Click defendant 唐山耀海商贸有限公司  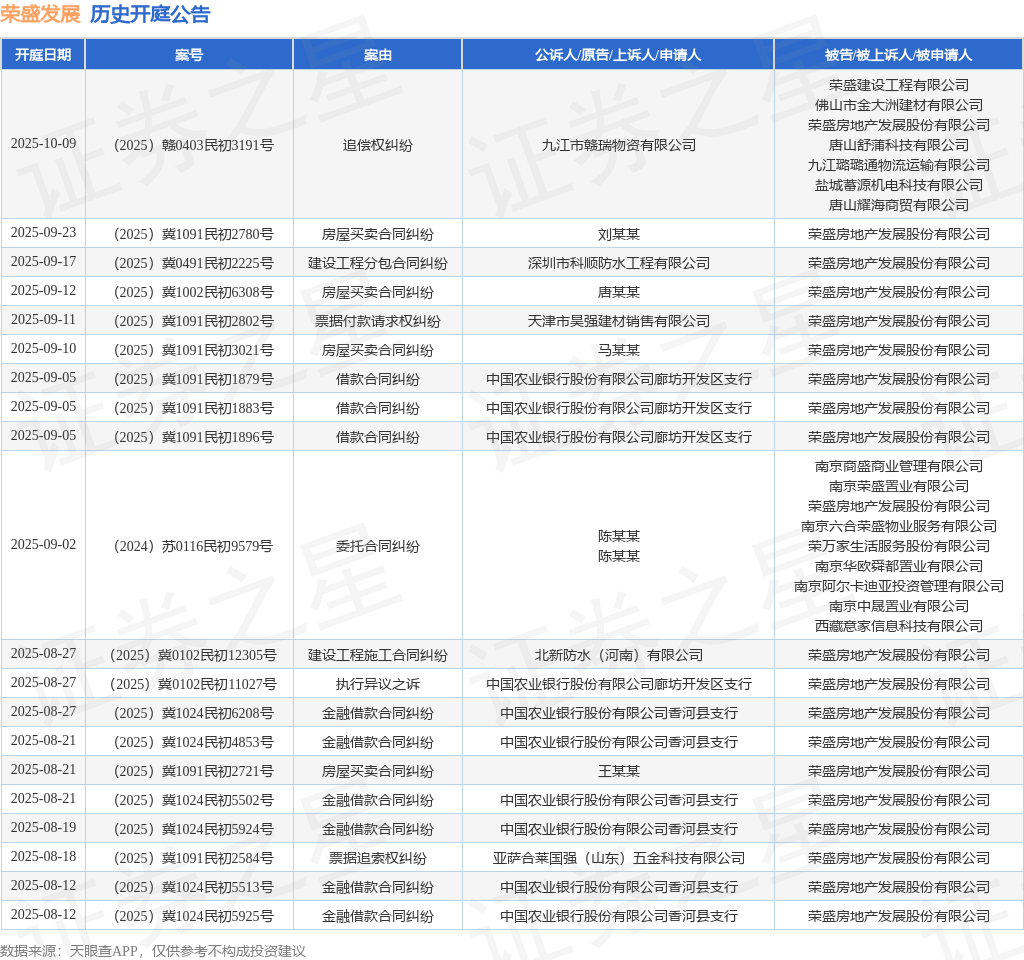899,205
